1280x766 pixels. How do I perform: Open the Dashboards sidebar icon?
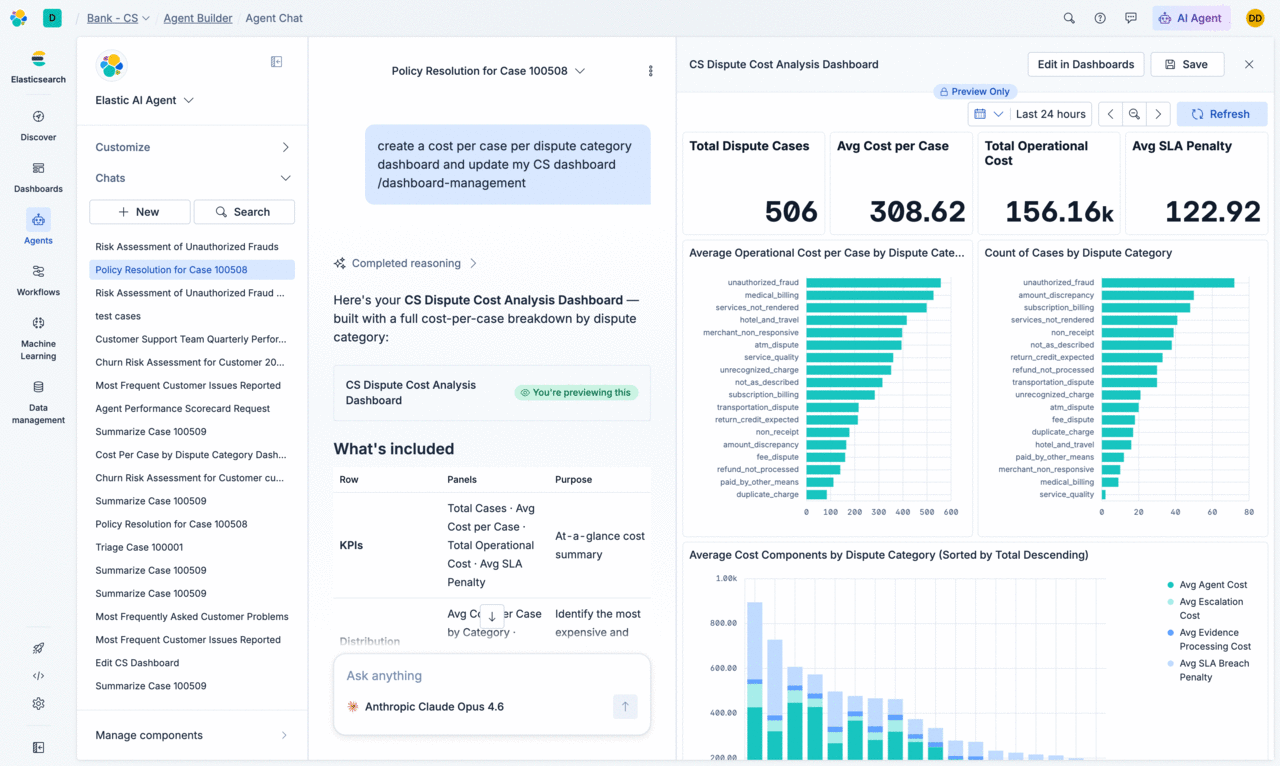38,177
